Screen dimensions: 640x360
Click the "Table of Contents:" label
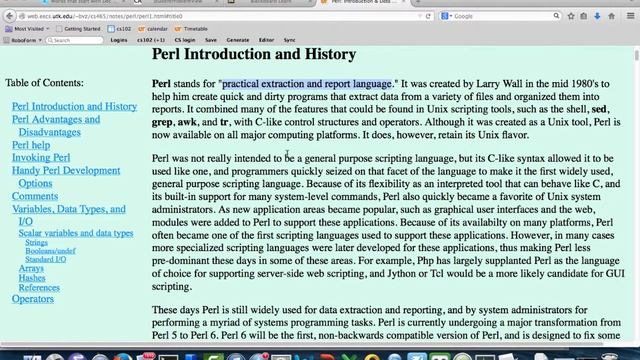[x=44, y=83]
